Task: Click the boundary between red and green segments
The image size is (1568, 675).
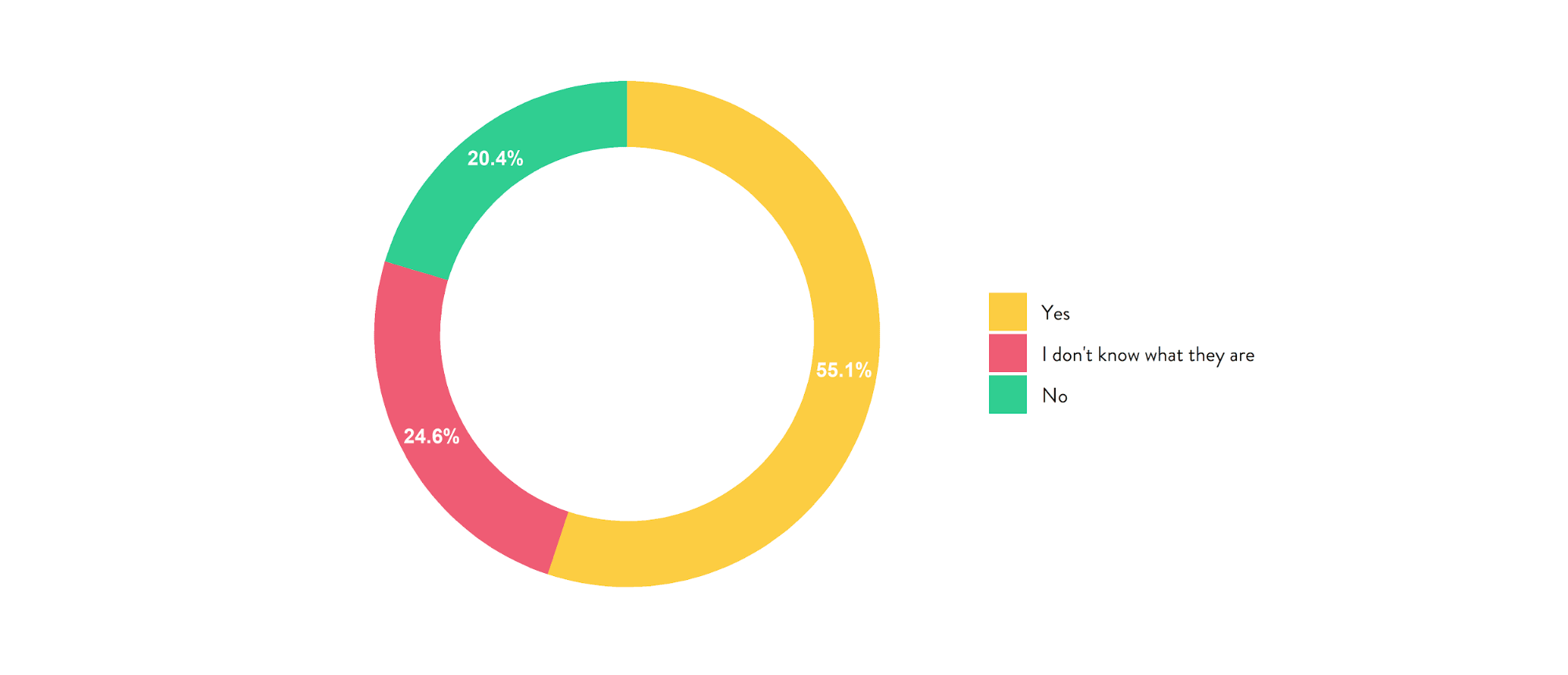Action: [x=416, y=271]
